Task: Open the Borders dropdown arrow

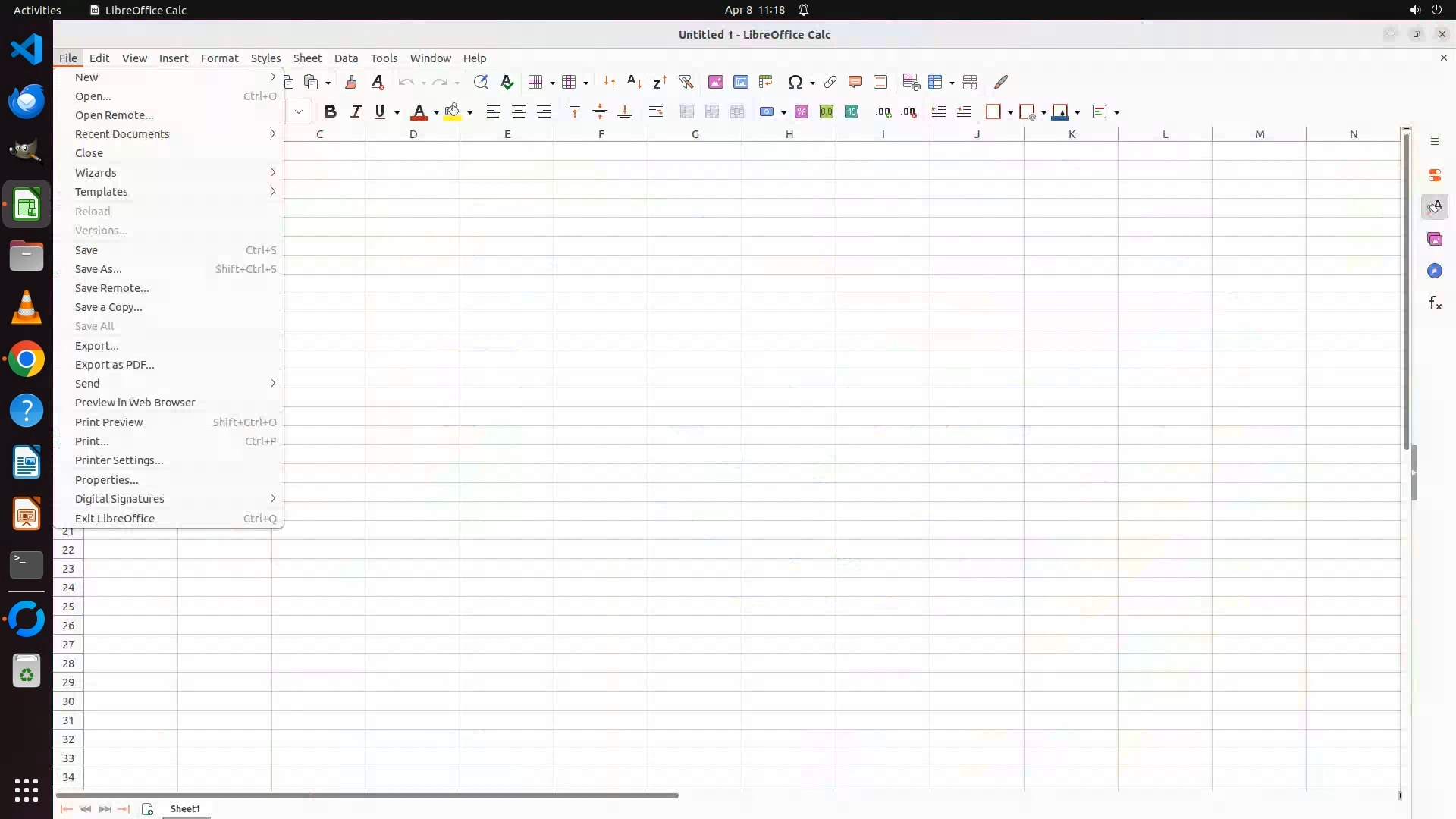Action: 1010,112
